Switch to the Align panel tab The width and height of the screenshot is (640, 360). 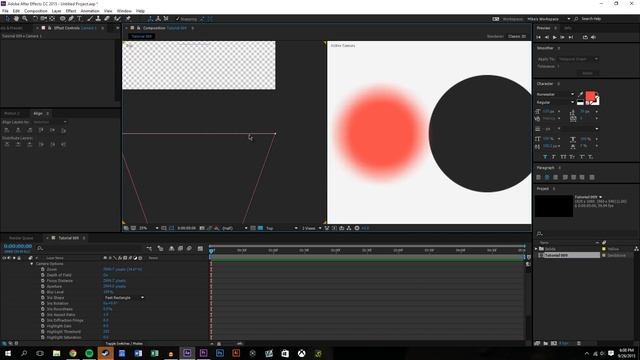click(38, 113)
